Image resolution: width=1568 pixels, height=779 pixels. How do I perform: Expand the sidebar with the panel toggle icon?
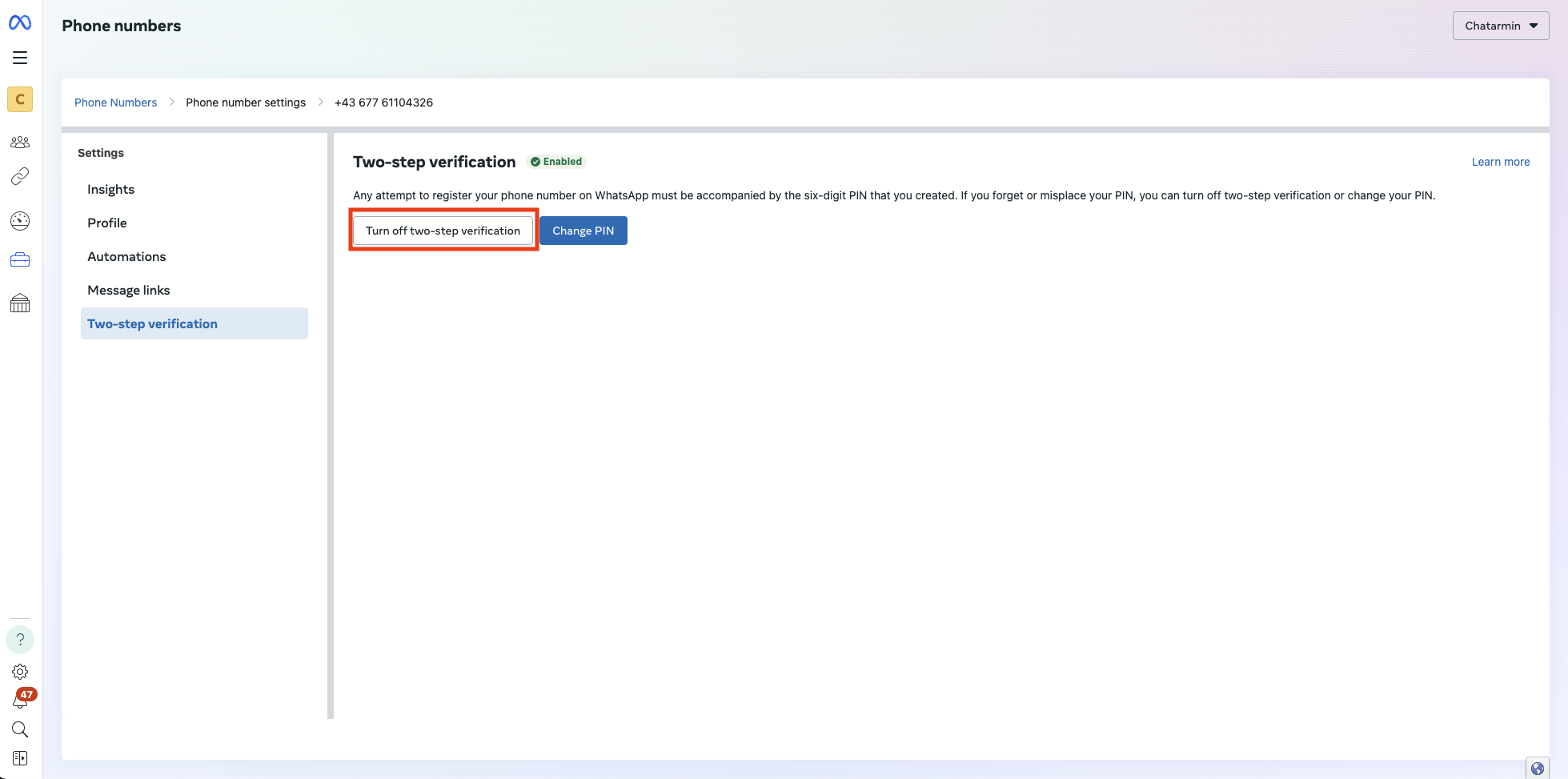tap(20, 758)
